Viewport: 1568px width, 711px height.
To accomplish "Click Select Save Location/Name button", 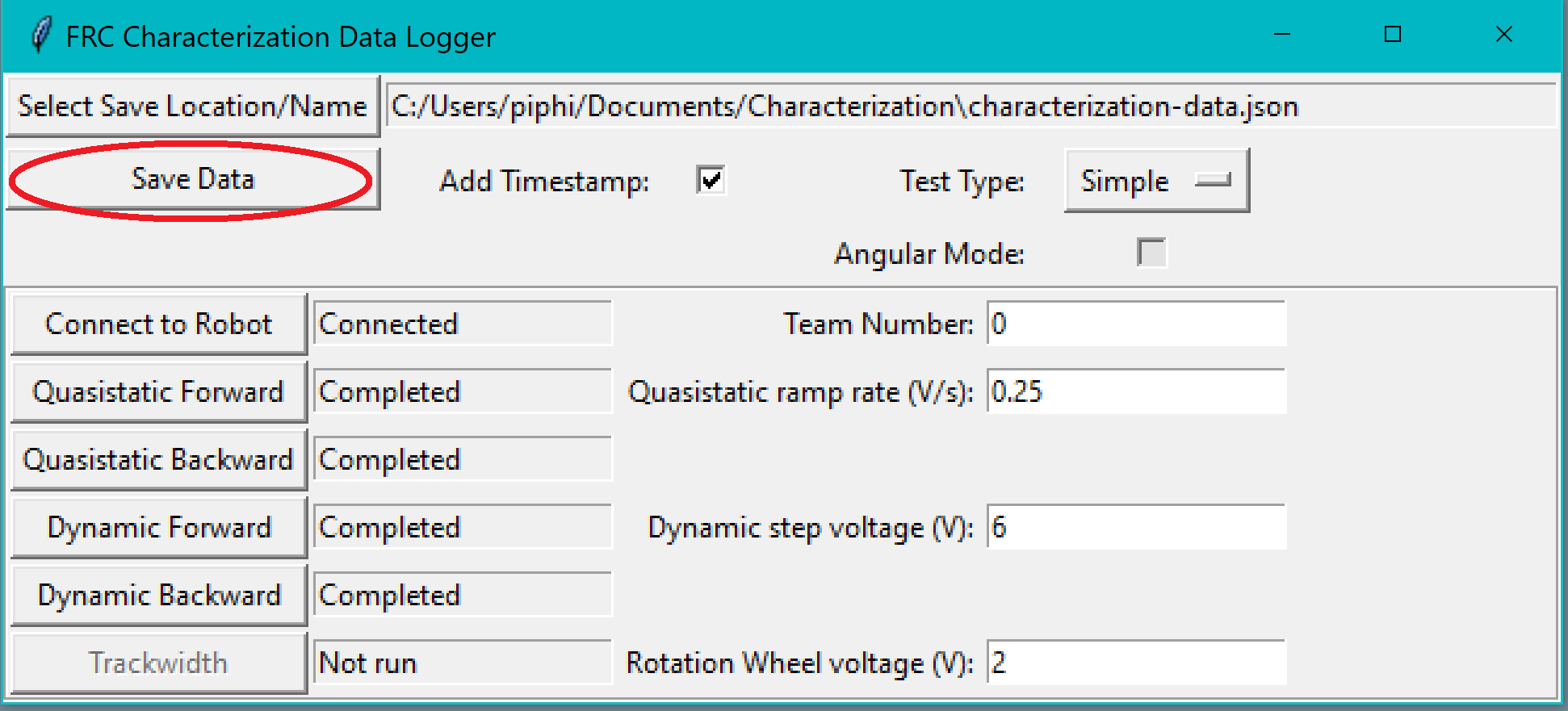I will tap(193, 107).
